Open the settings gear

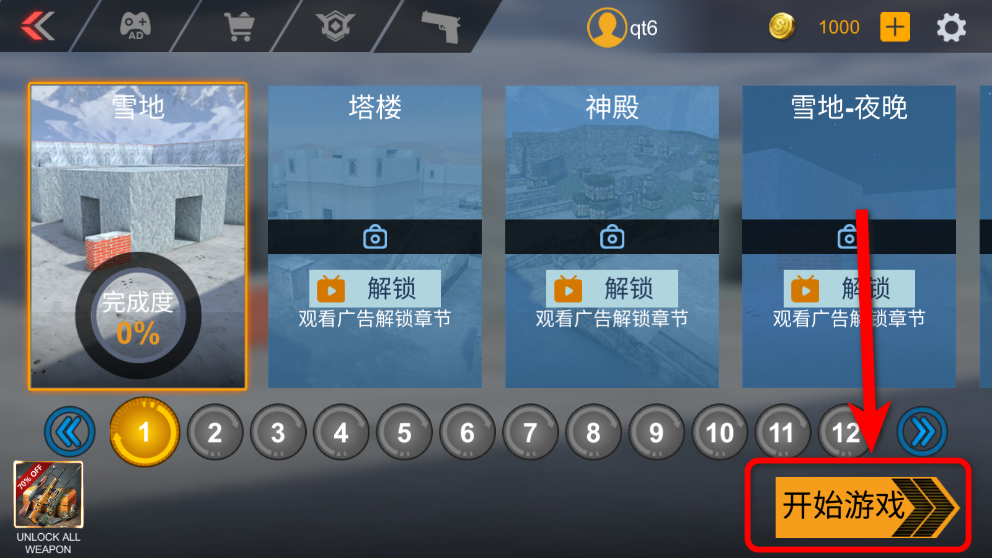pos(951,28)
